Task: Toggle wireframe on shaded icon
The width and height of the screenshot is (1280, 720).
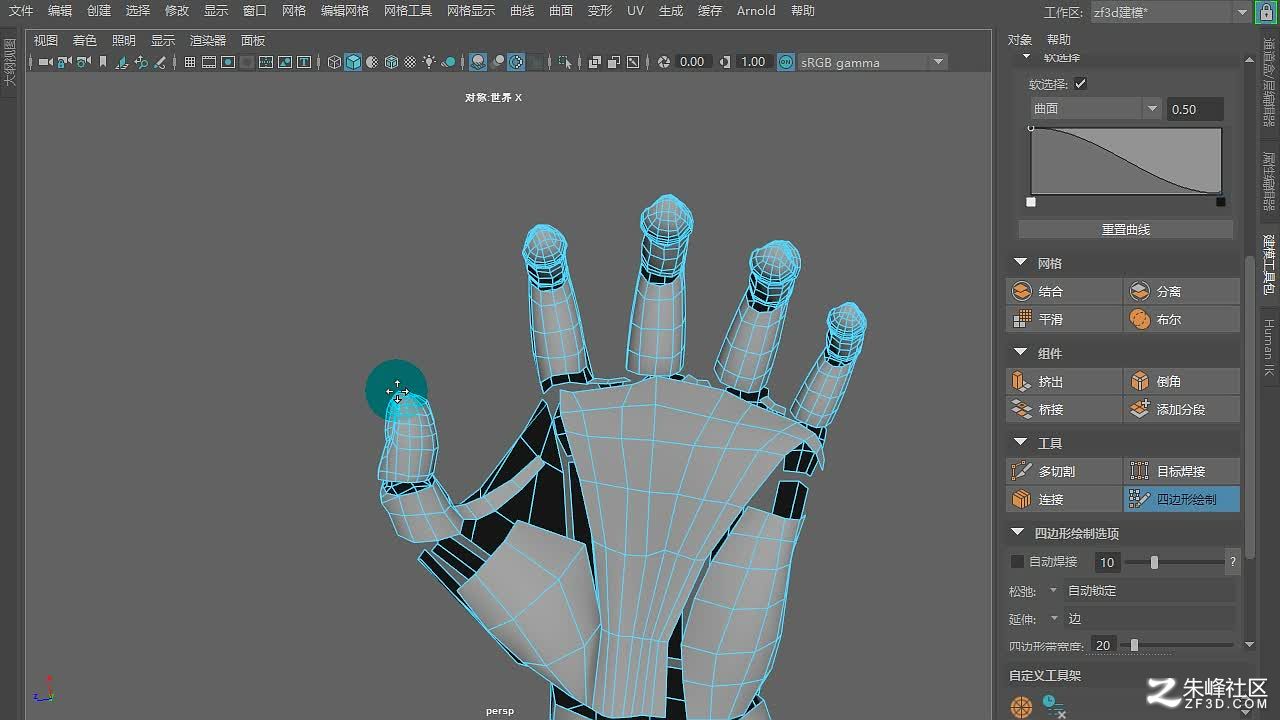Action: (x=391, y=62)
